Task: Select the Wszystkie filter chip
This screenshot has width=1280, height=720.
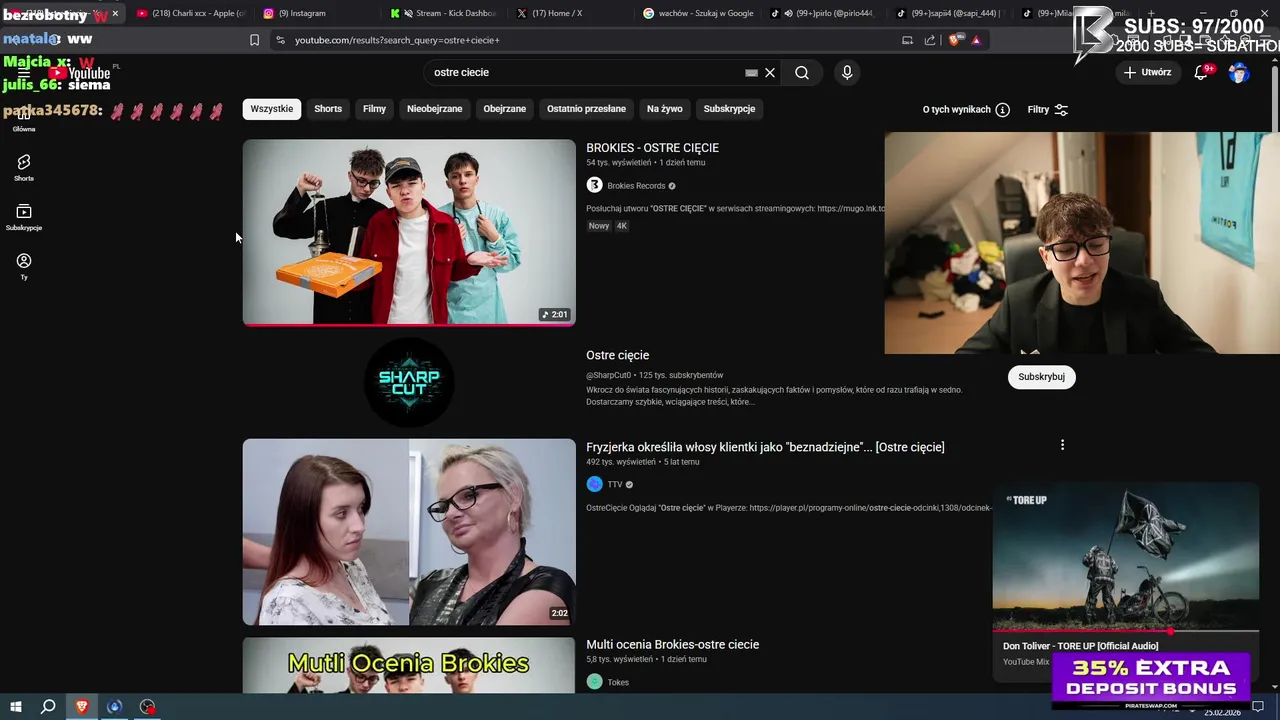Action: (x=272, y=109)
